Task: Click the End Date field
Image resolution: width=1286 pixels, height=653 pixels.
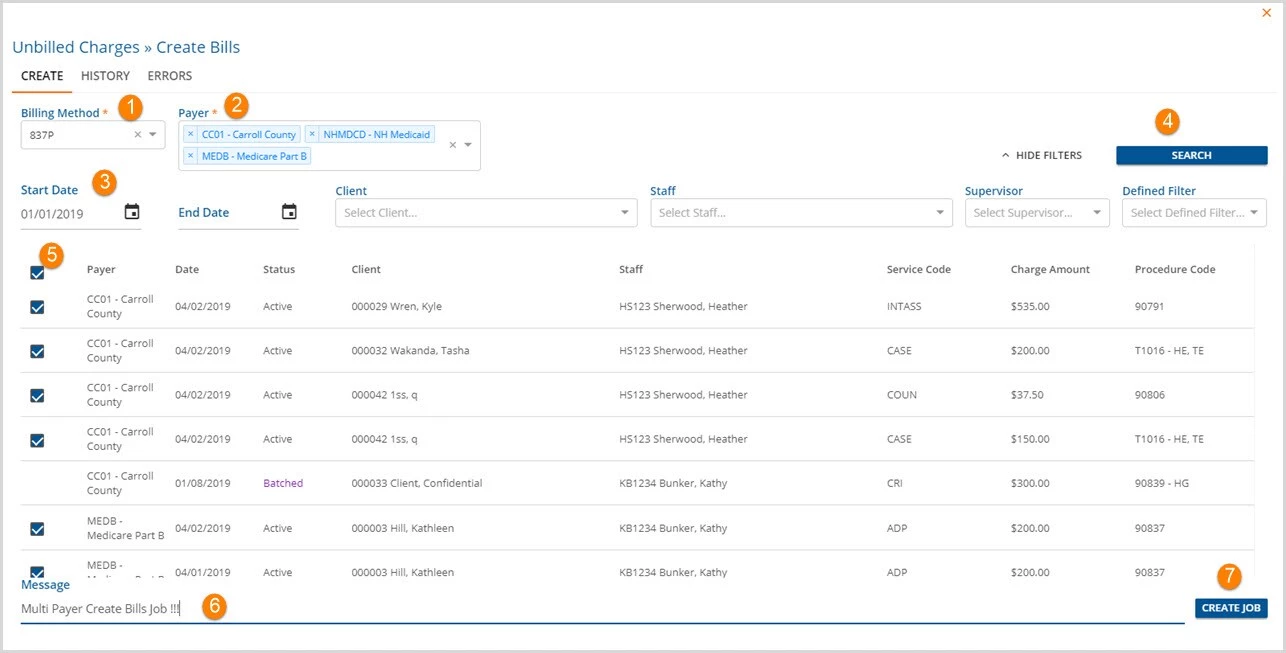Action: point(226,212)
